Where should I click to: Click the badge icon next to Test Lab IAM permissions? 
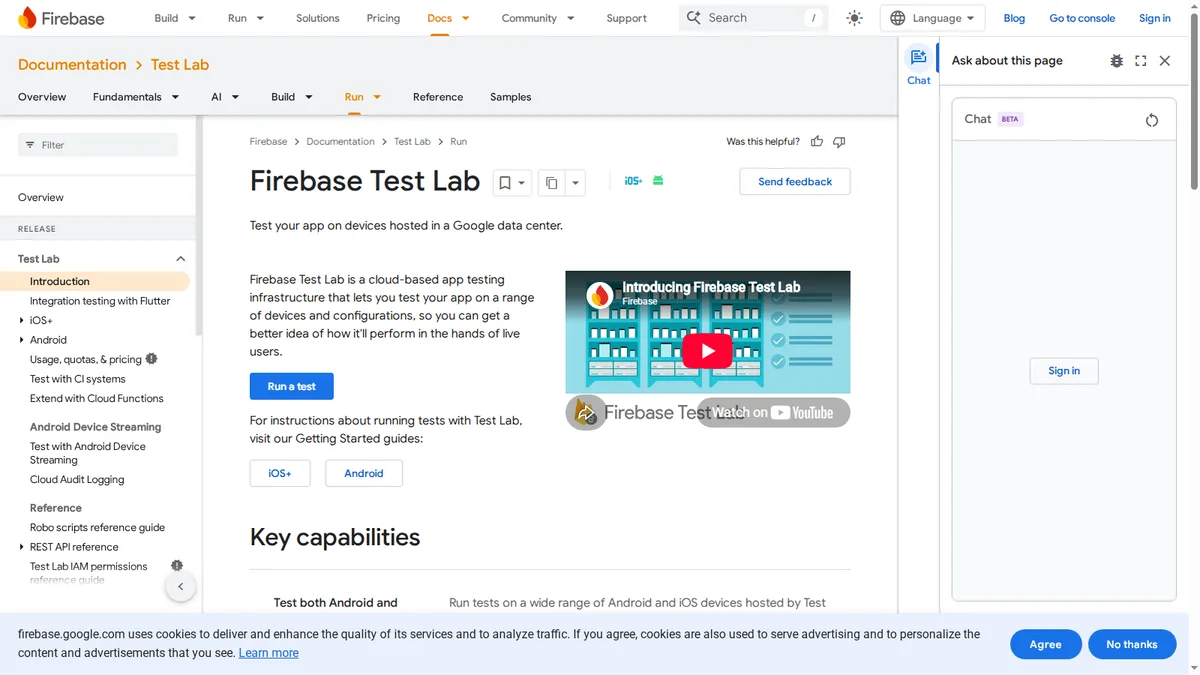[177, 566]
